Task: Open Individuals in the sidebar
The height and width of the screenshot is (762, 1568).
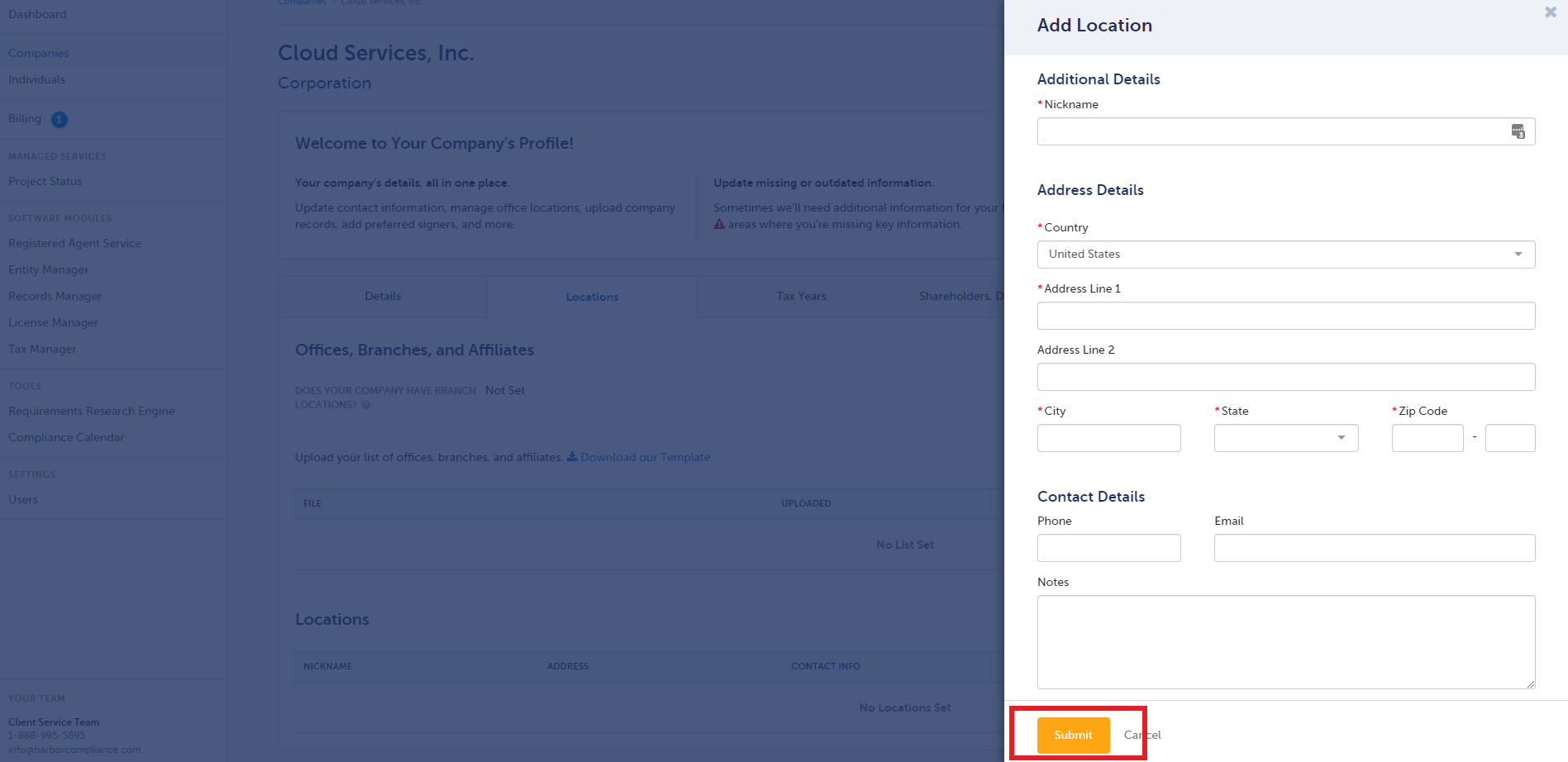Action: pos(36,79)
